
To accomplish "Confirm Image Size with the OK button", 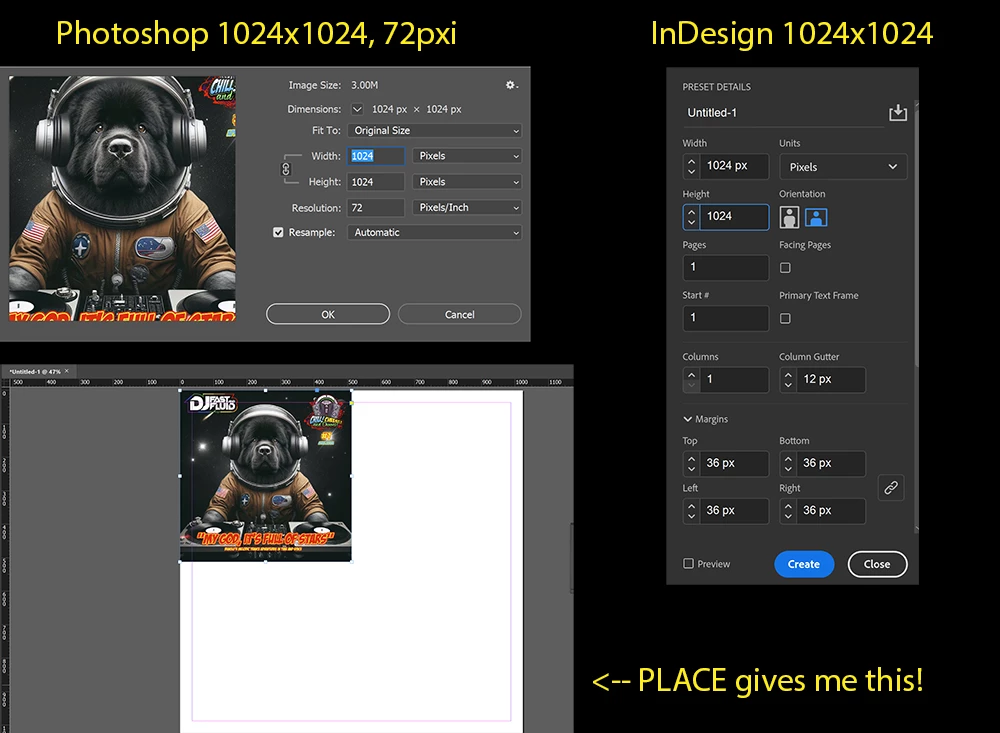I will coord(328,314).
